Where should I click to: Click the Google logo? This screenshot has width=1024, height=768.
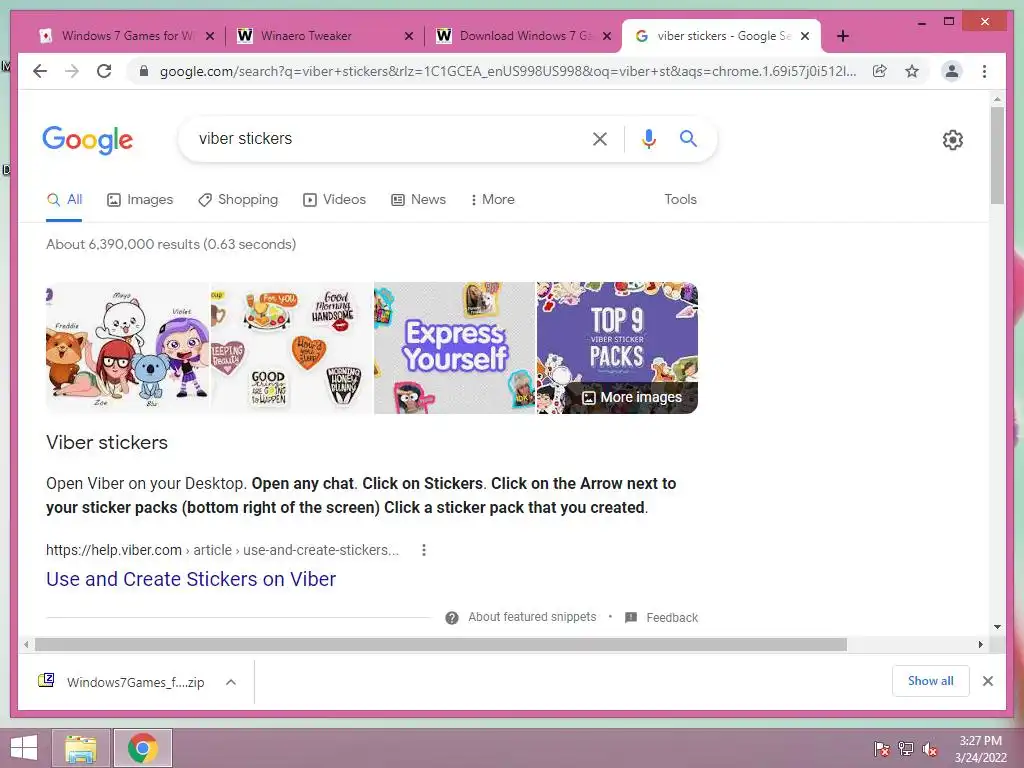88,140
